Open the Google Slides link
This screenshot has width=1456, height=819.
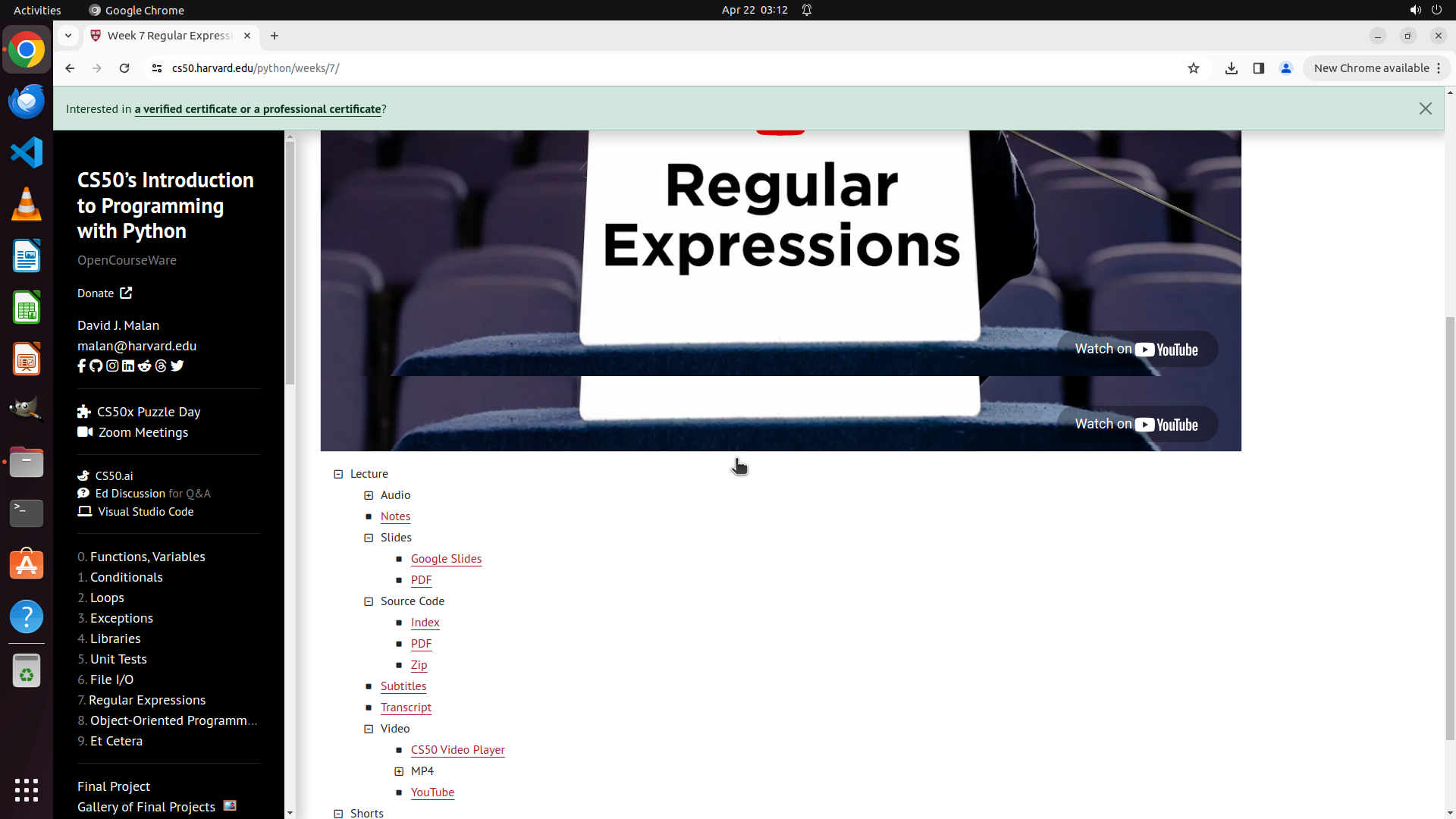coord(446,559)
